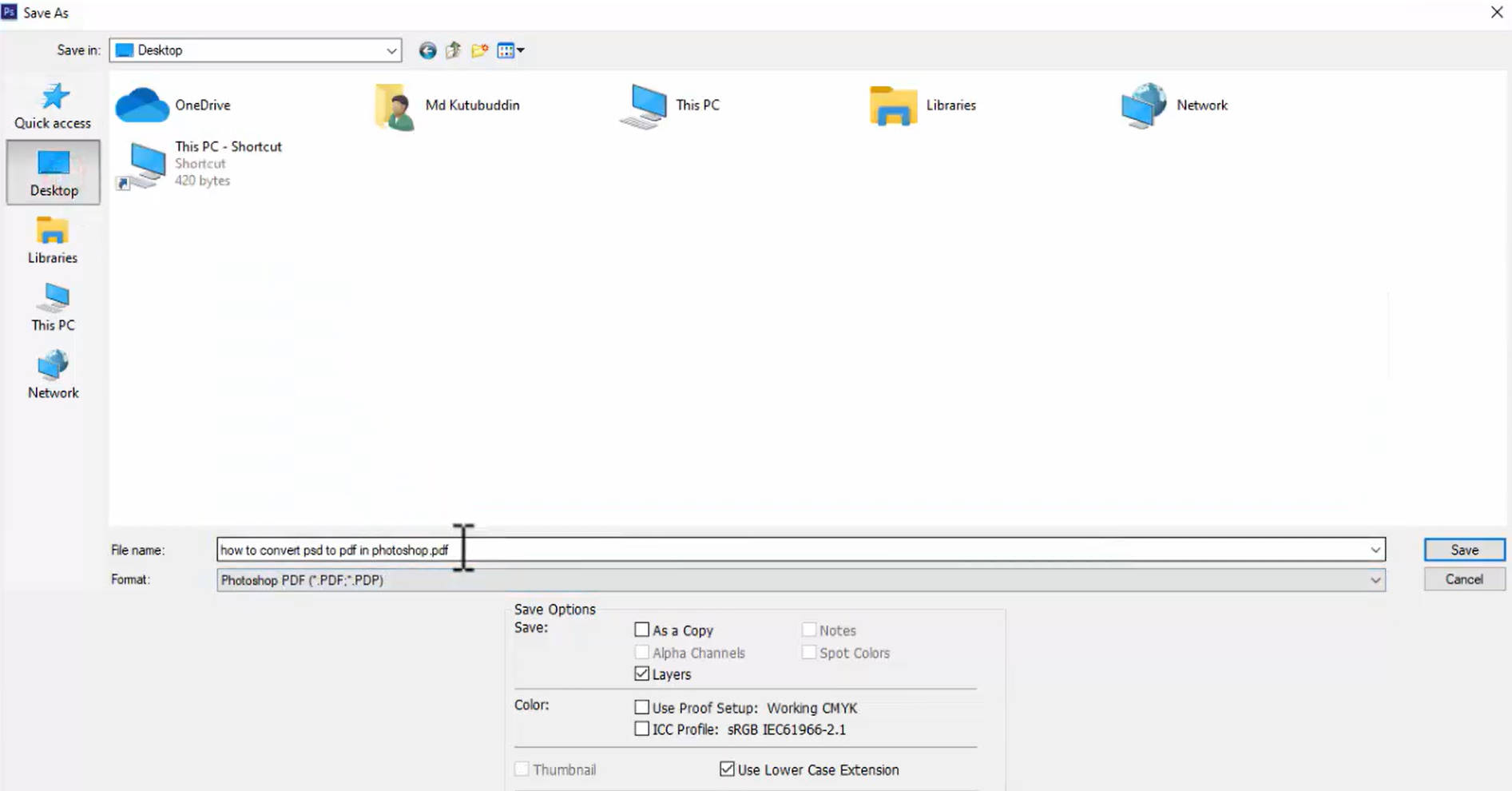Select Desktop in the places sidebar
The height and width of the screenshot is (791, 1512).
[54, 173]
